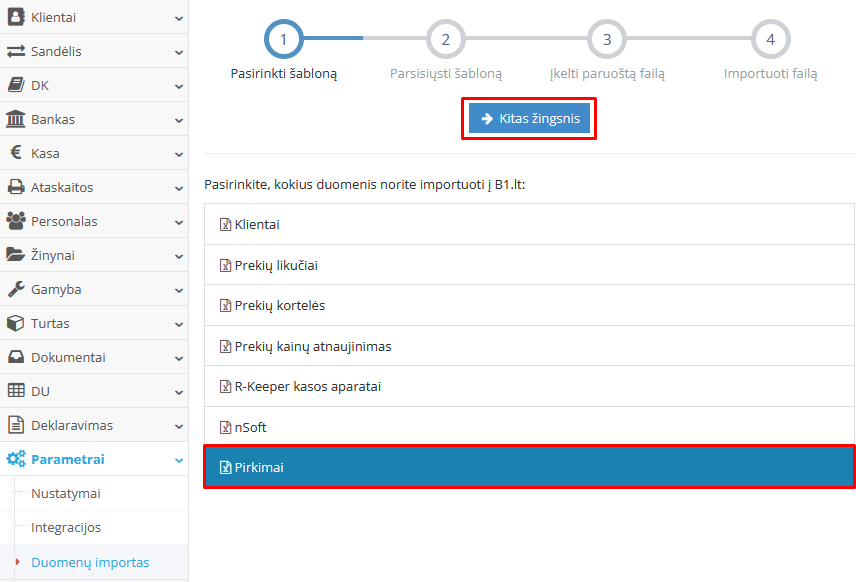Click the Ataskaitos printer icon

tap(16, 187)
